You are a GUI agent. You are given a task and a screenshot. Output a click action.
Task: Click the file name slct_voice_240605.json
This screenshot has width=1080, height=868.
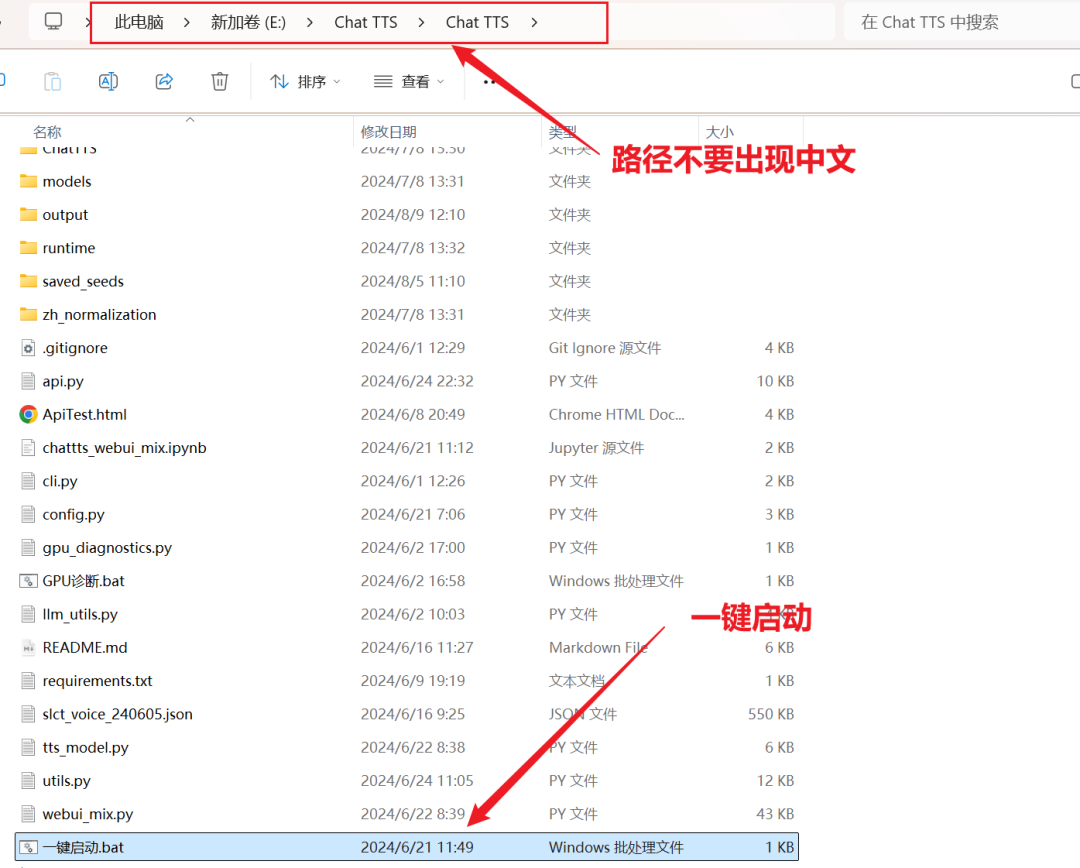(117, 714)
